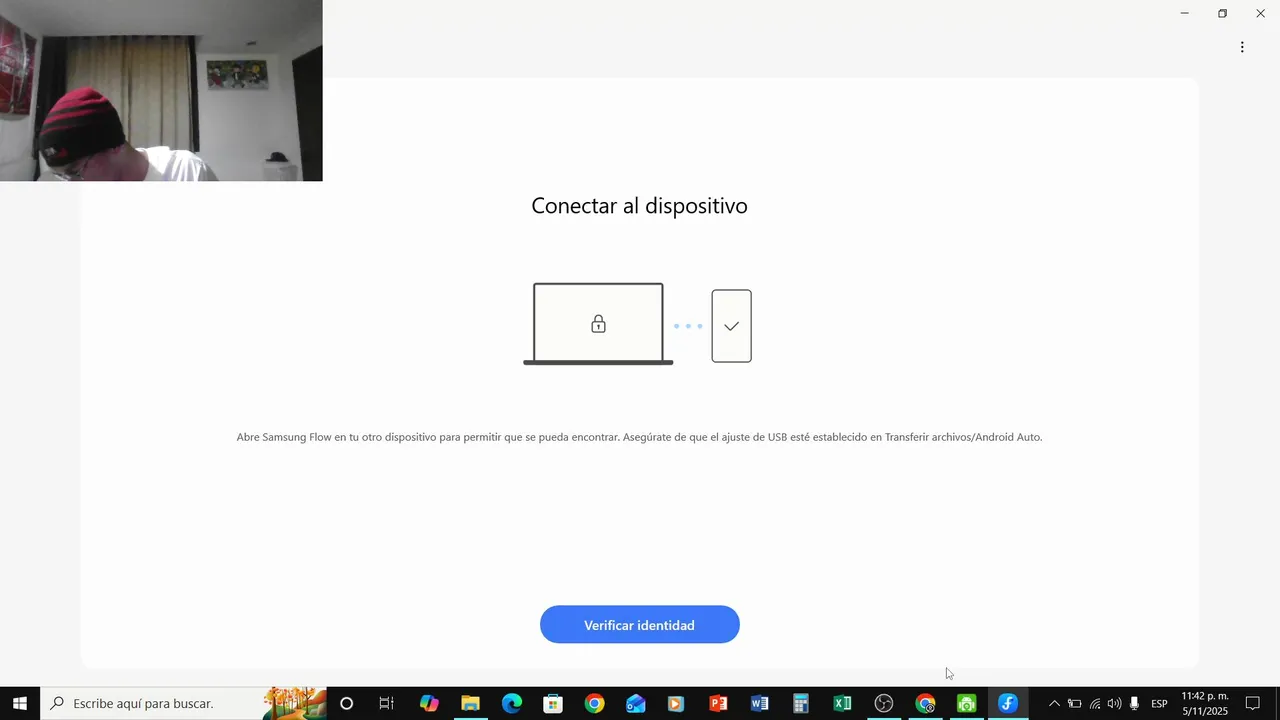
Task: Minimize the Samsung Flow window
Action: point(1184,13)
